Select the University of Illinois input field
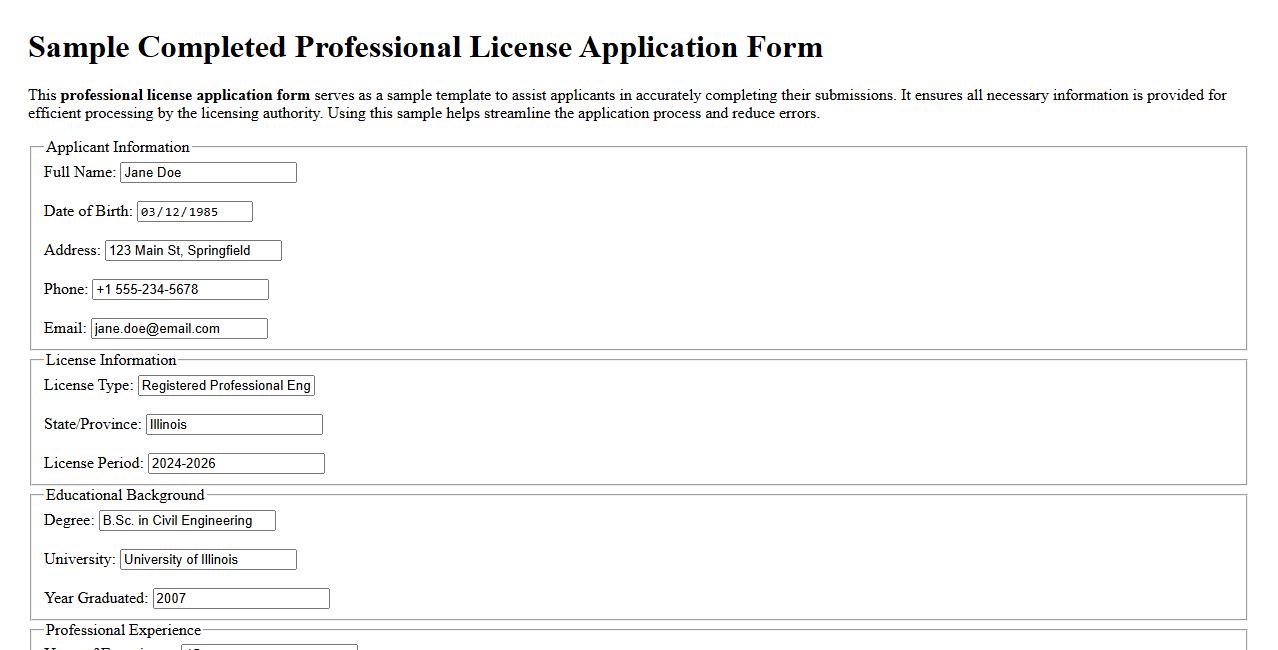This screenshot has height=650, width=1278. tap(207, 559)
